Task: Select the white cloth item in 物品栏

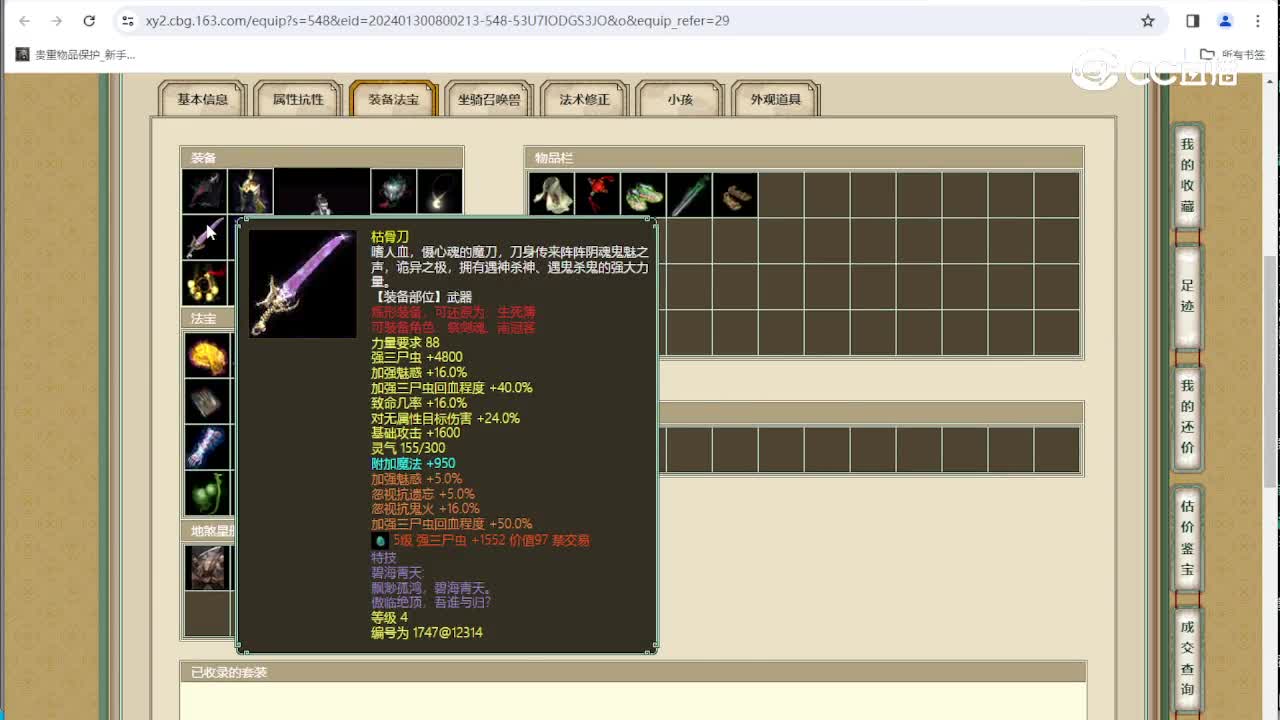Action: (551, 195)
